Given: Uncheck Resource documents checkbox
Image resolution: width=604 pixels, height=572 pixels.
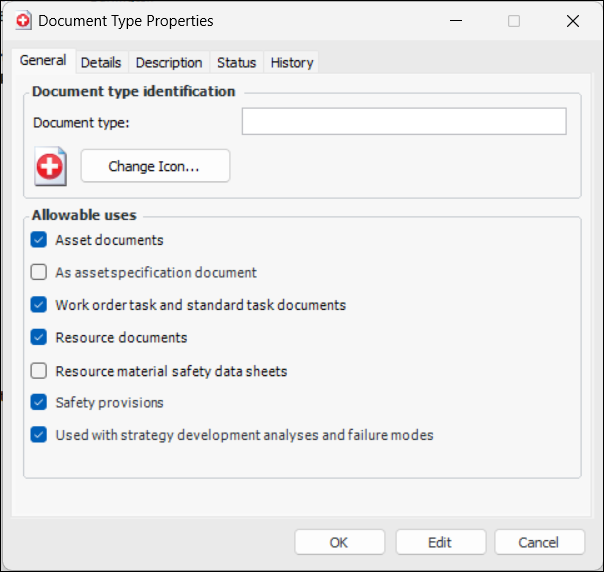Looking at the screenshot, I should [39, 337].
